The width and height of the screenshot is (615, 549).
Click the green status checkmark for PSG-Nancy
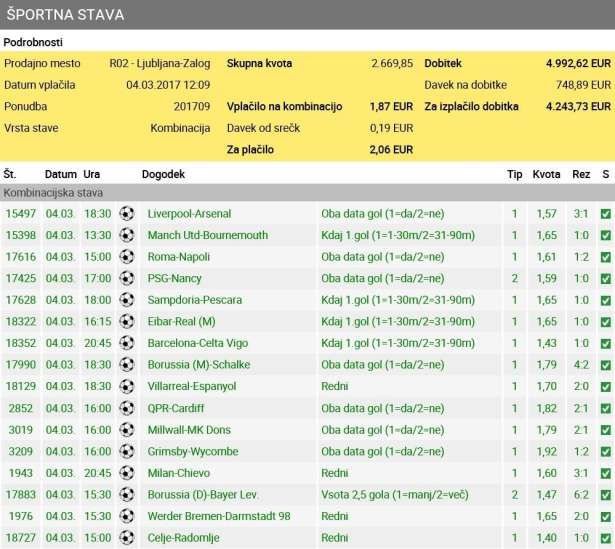606,278
